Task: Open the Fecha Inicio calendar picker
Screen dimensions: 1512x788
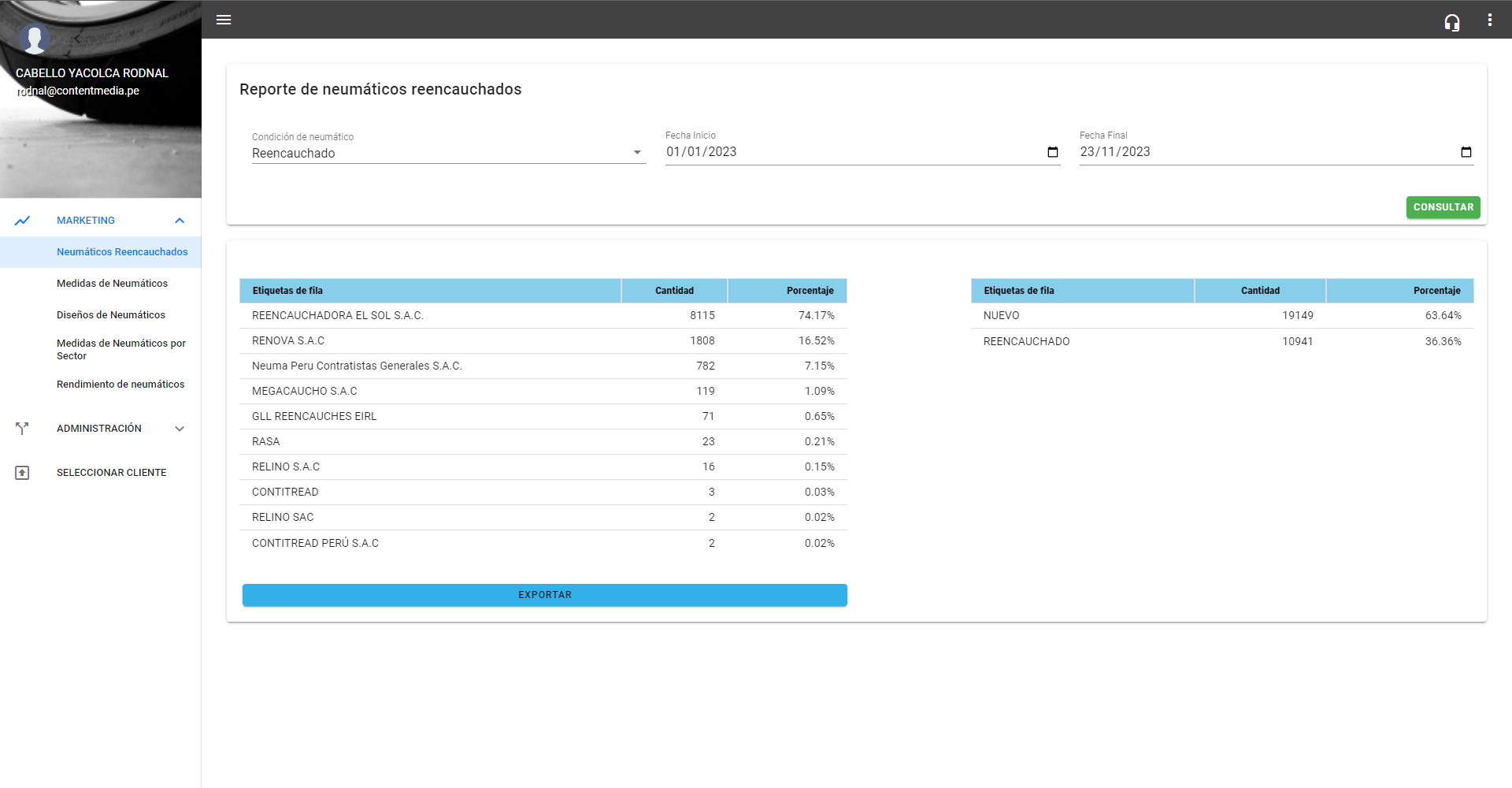Action: 1052,152
